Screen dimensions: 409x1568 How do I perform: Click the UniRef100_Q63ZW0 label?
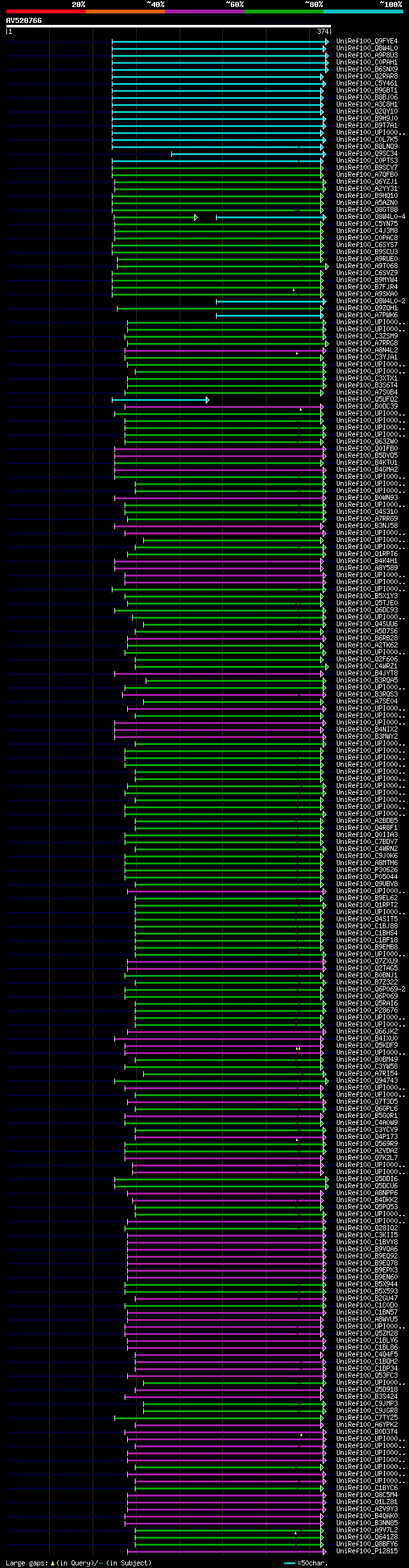pyautogui.click(x=367, y=442)
